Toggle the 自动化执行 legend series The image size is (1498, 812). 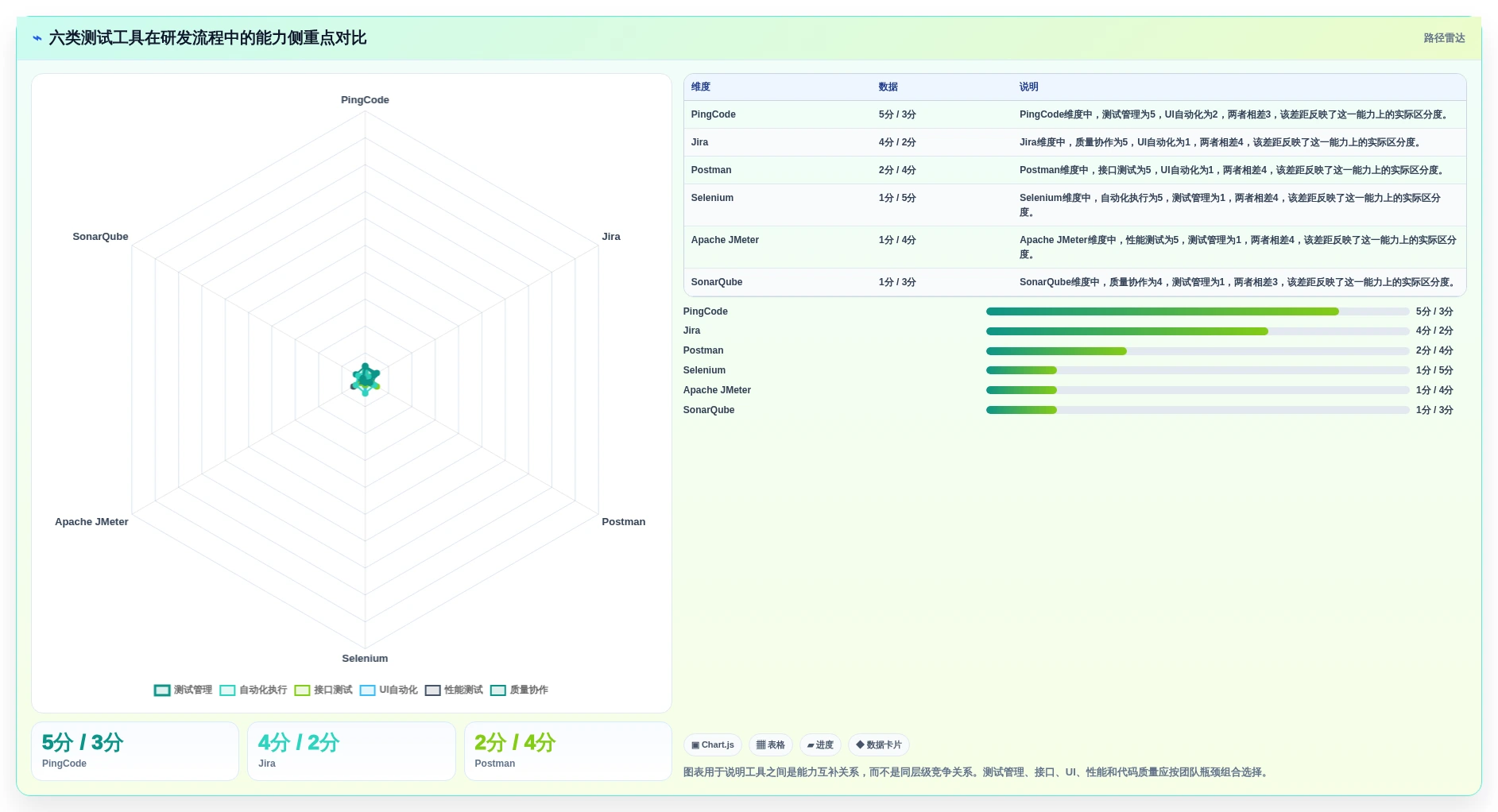click(x=253, y=690)
